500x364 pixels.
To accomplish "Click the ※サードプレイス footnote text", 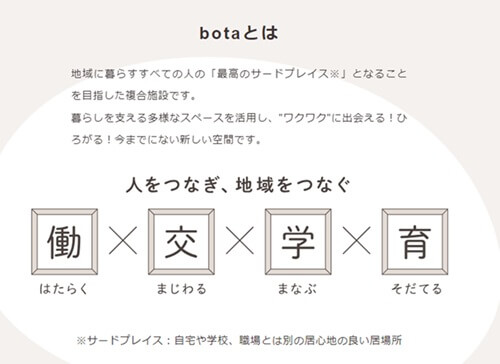I will tap(239, 340).
